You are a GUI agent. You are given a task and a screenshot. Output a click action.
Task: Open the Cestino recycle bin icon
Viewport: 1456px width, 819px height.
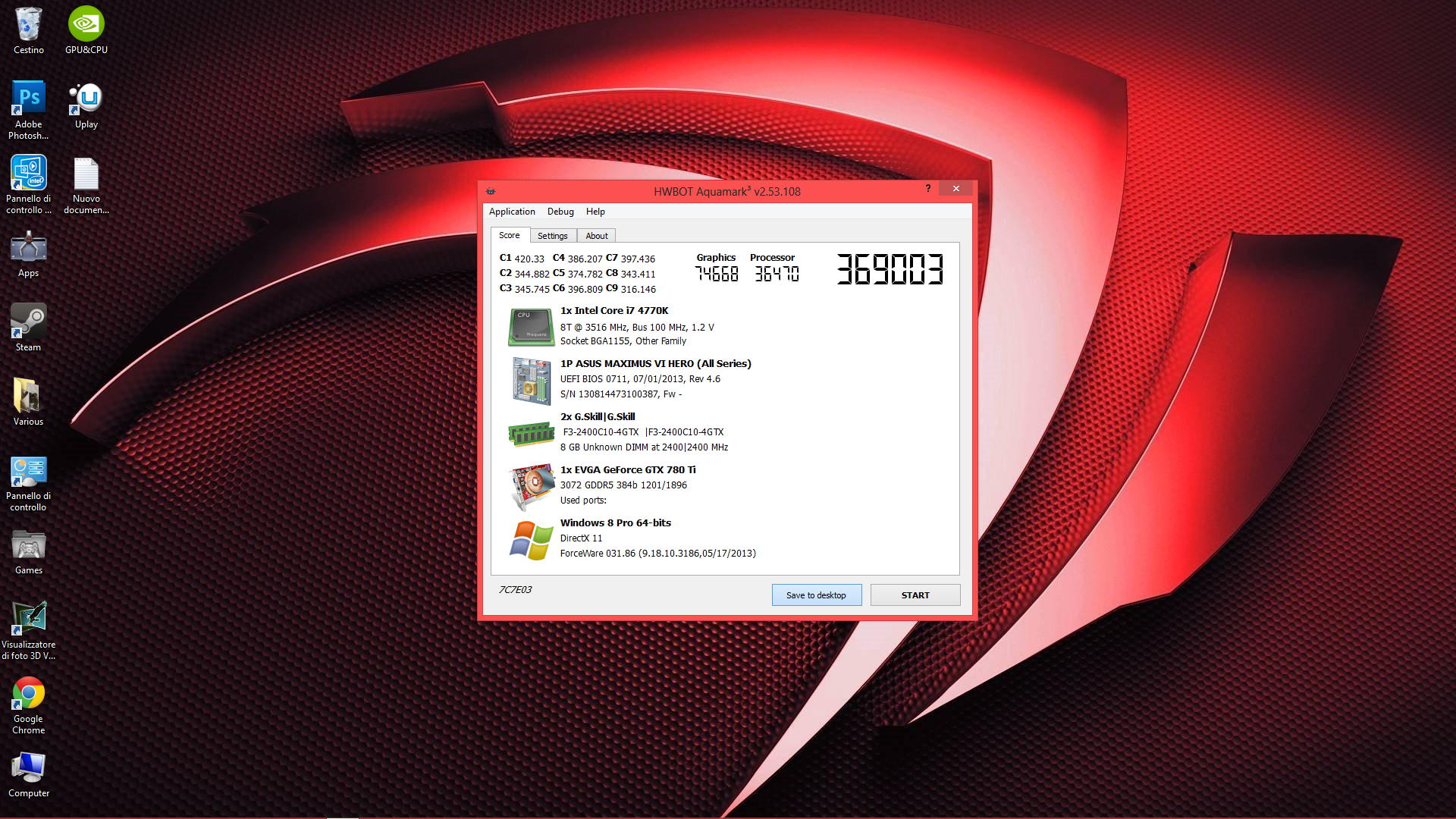tap(28, 30)
